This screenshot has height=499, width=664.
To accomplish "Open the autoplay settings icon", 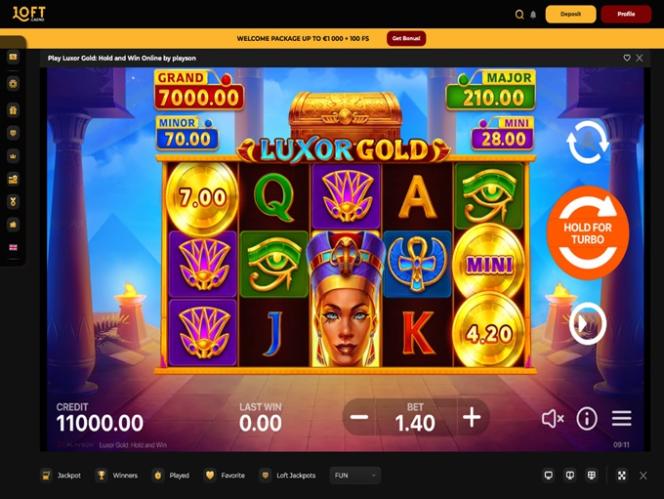I will tap(587, 142).
